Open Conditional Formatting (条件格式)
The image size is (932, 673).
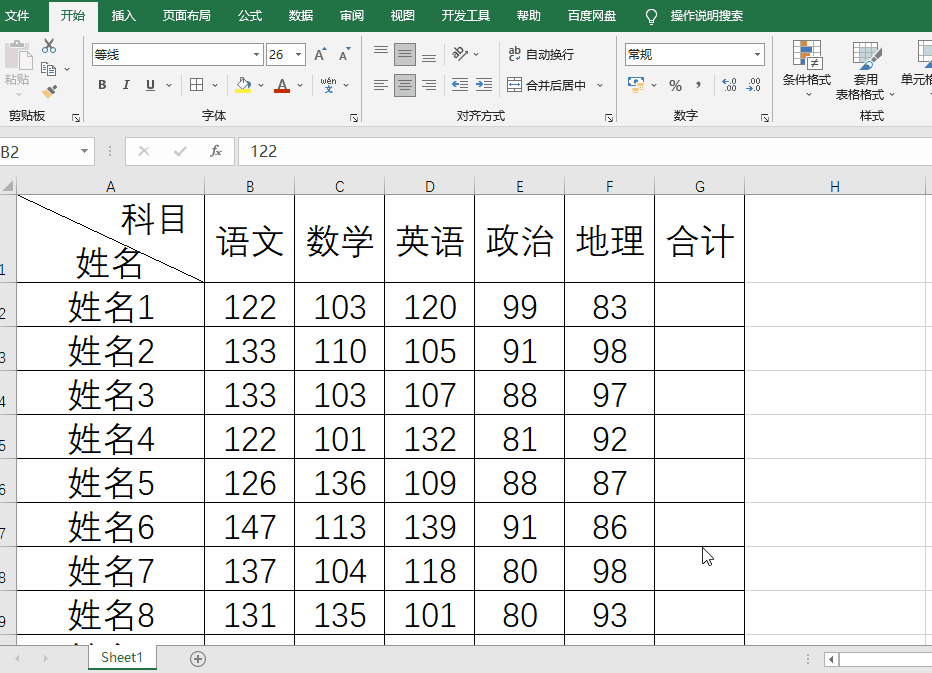click(x=807, y=69)
